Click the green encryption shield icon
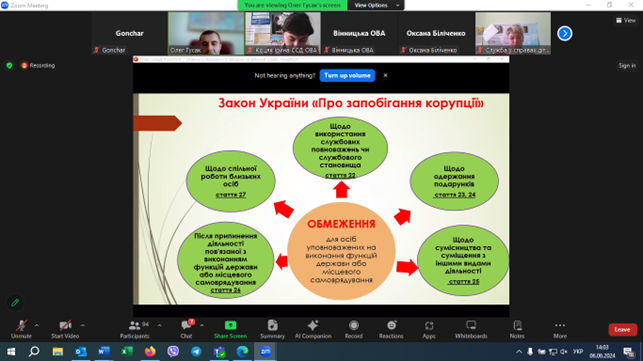 [x=9, y=65]
